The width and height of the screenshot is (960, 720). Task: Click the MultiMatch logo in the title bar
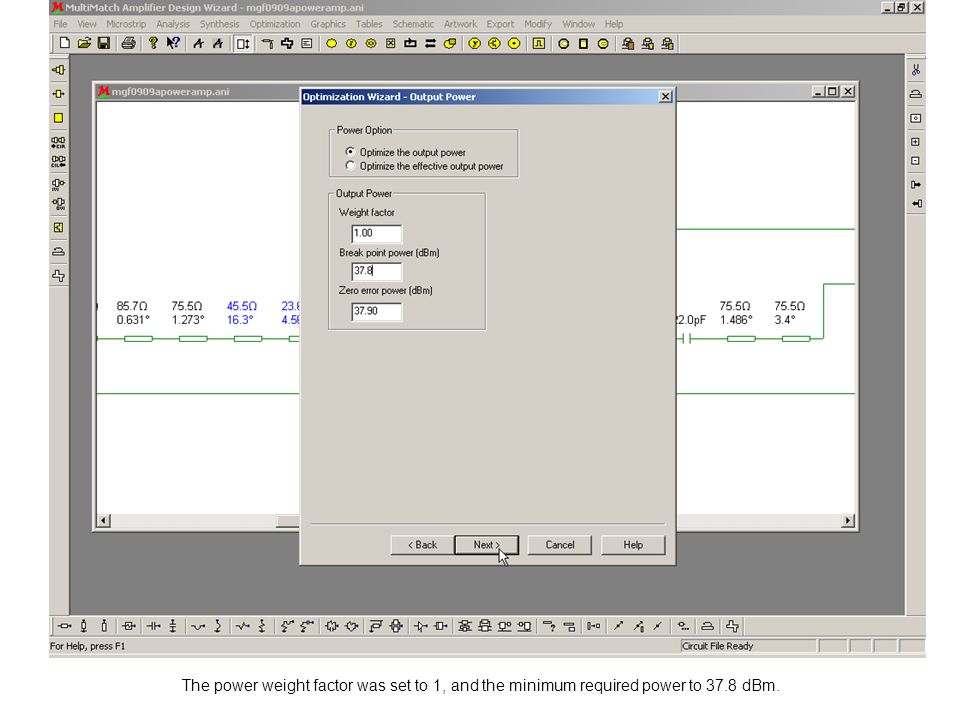(57, 7)
